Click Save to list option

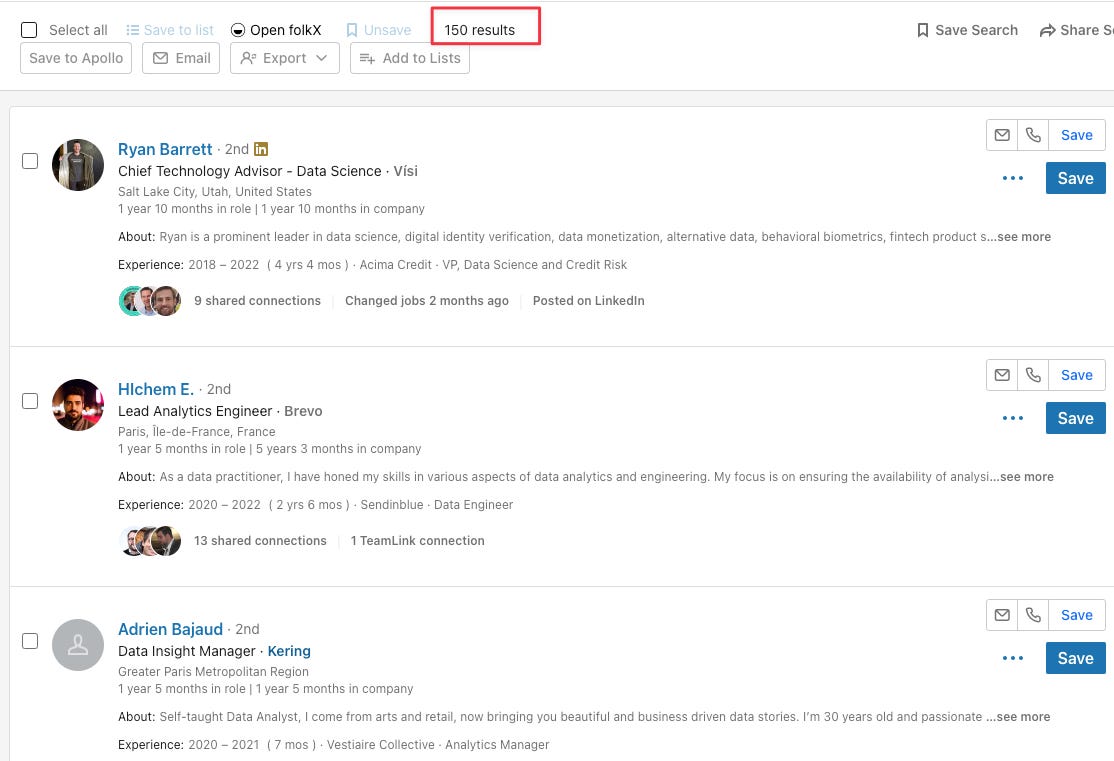click(170, 30)
